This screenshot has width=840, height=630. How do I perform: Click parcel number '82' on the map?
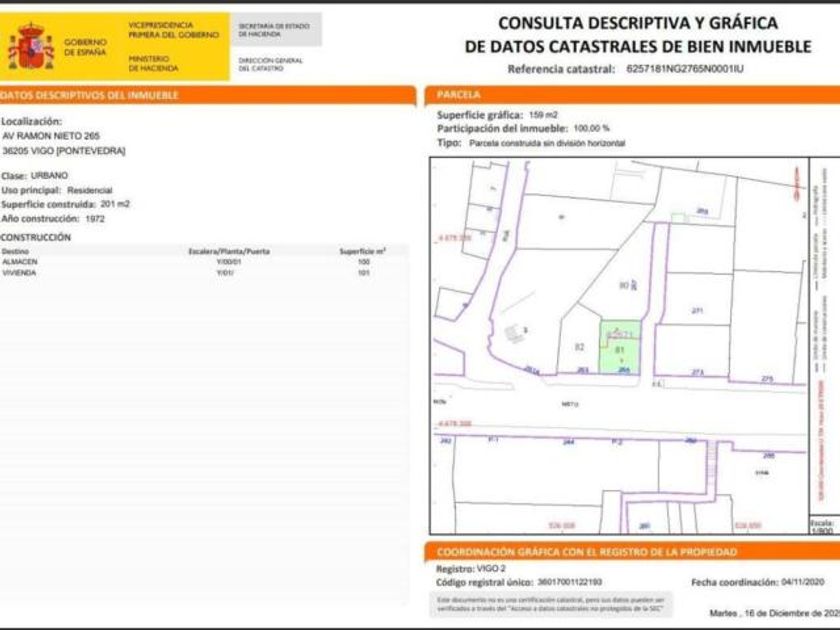click(579, 347)
